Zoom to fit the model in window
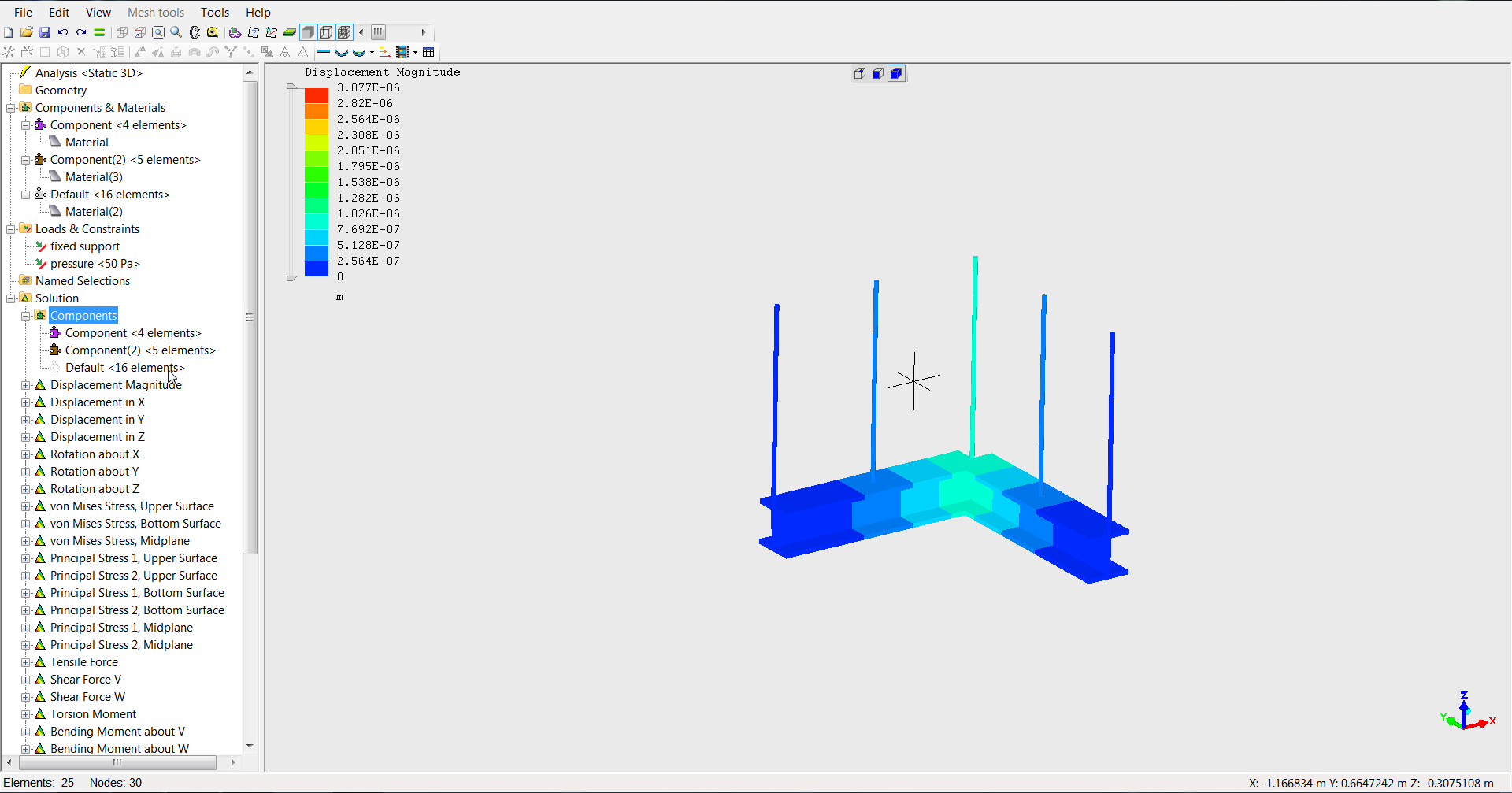Image resolution: width=1512 pixels, height=793 pixels. point(158,32)
